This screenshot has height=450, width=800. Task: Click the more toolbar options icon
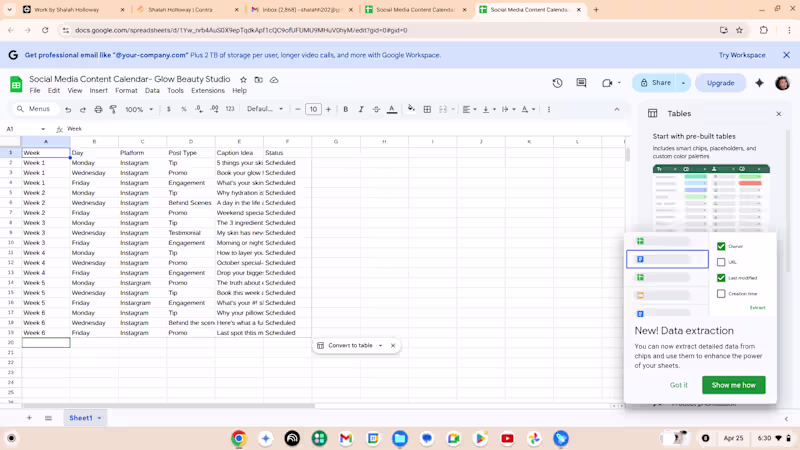coord(548,109)
